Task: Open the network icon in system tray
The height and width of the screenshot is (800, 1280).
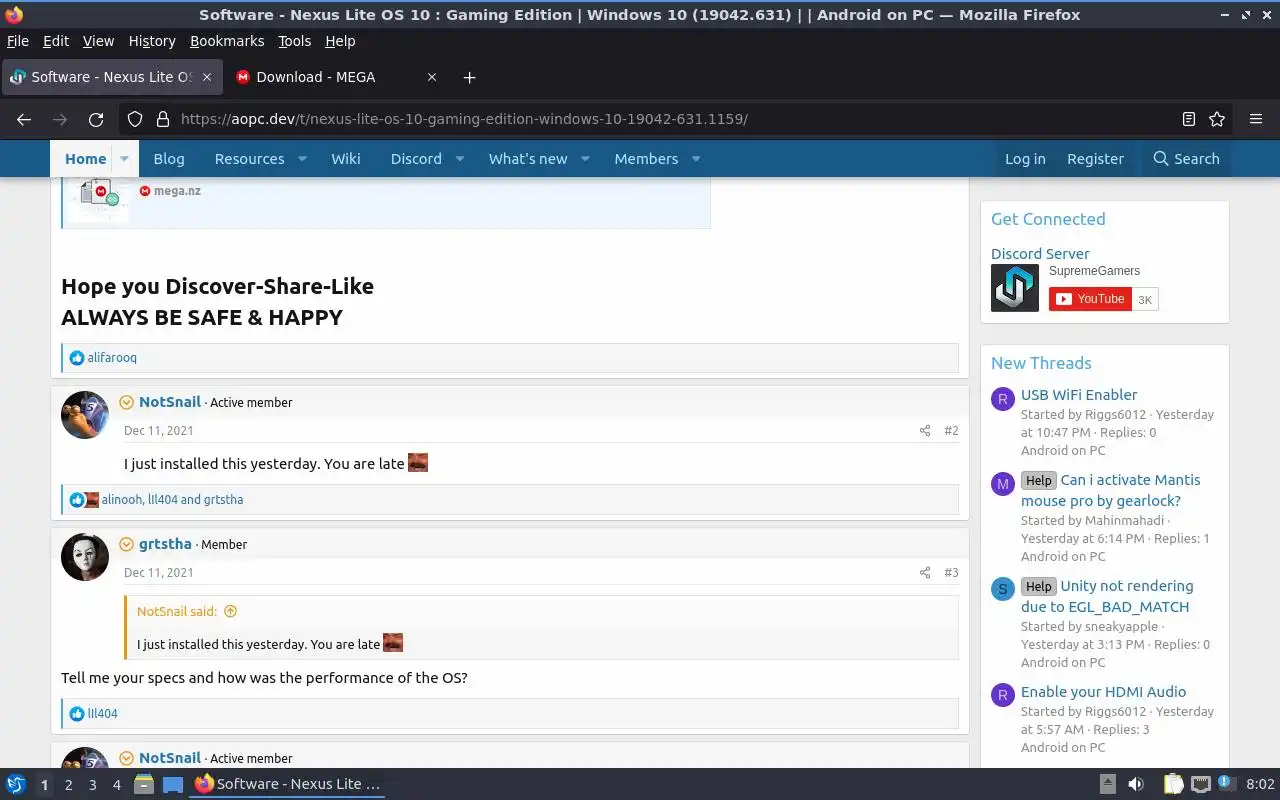Action: [x=1201, y=784]
